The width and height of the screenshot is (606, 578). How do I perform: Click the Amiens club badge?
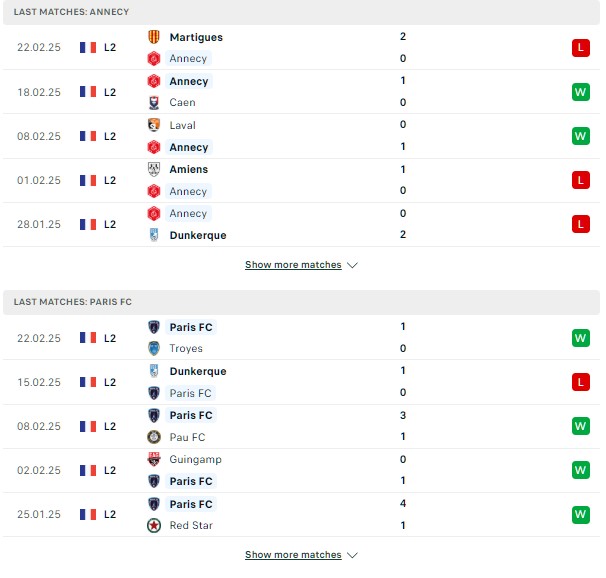tap(154, 169)
